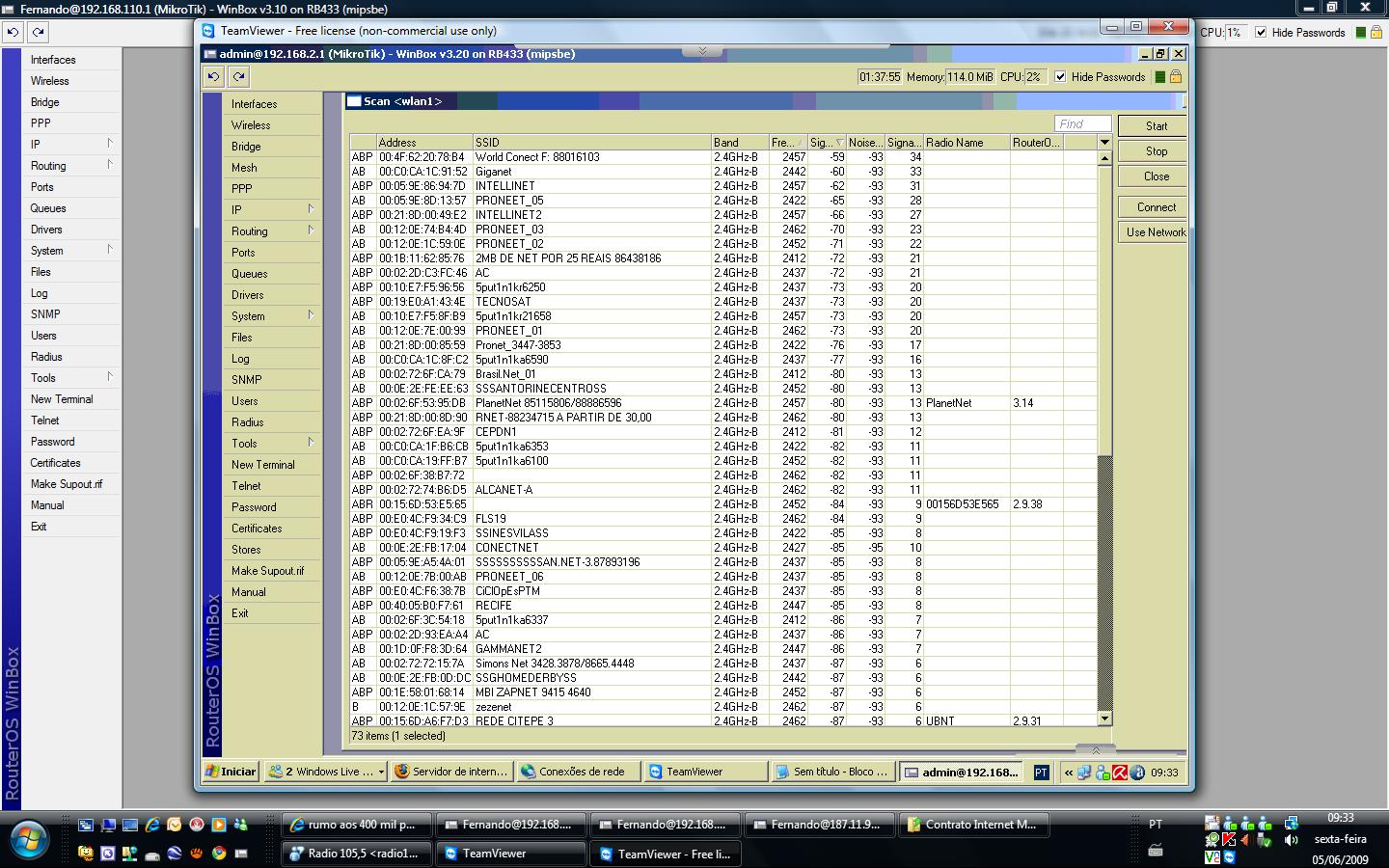Image resolution: width=1389 pixels, height=868 pixels.
Task: Click the scan list vertical scrollbar thumb
Action: pos(1105,309)
